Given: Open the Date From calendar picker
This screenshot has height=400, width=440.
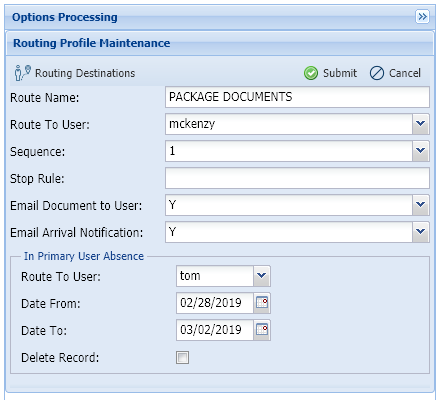Looking at the screenshot, I should pos(262,303).
